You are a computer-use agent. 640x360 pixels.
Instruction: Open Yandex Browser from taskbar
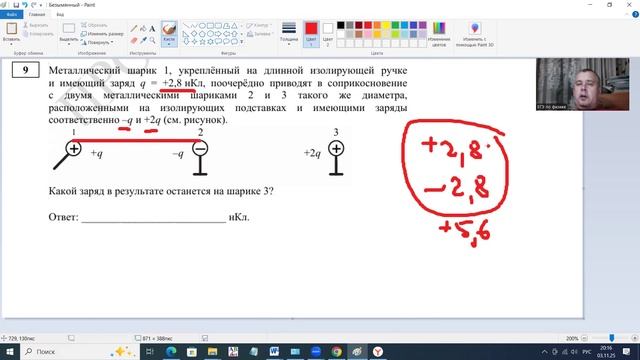(378, 351)
